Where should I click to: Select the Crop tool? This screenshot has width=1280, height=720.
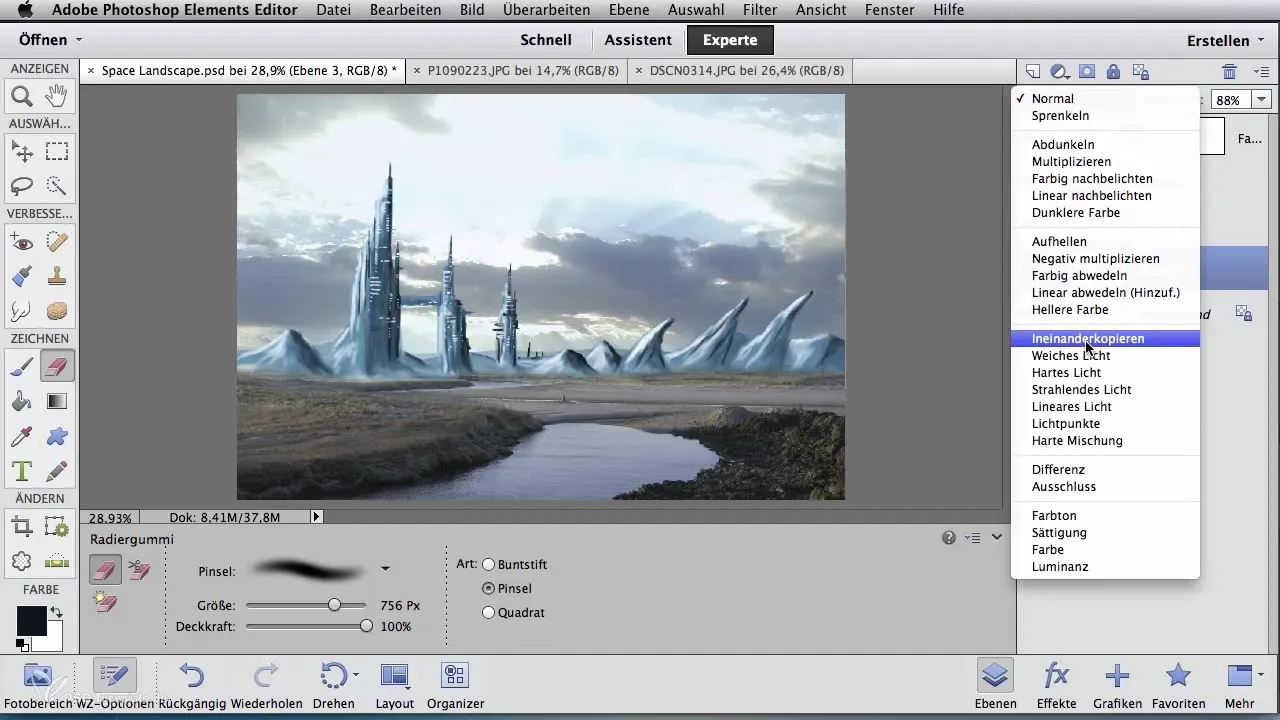22,526
